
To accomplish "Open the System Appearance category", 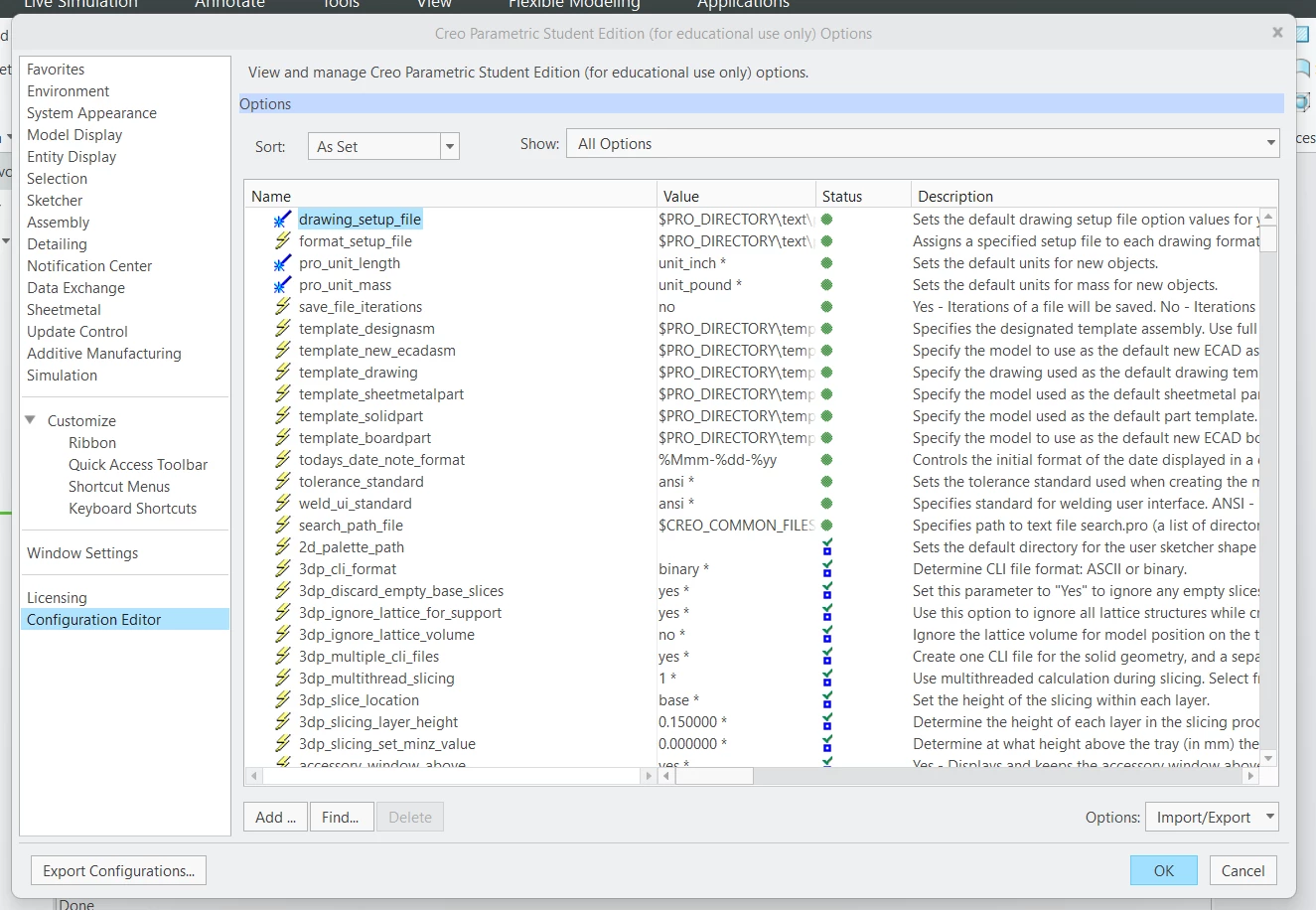I will [91, 113].
